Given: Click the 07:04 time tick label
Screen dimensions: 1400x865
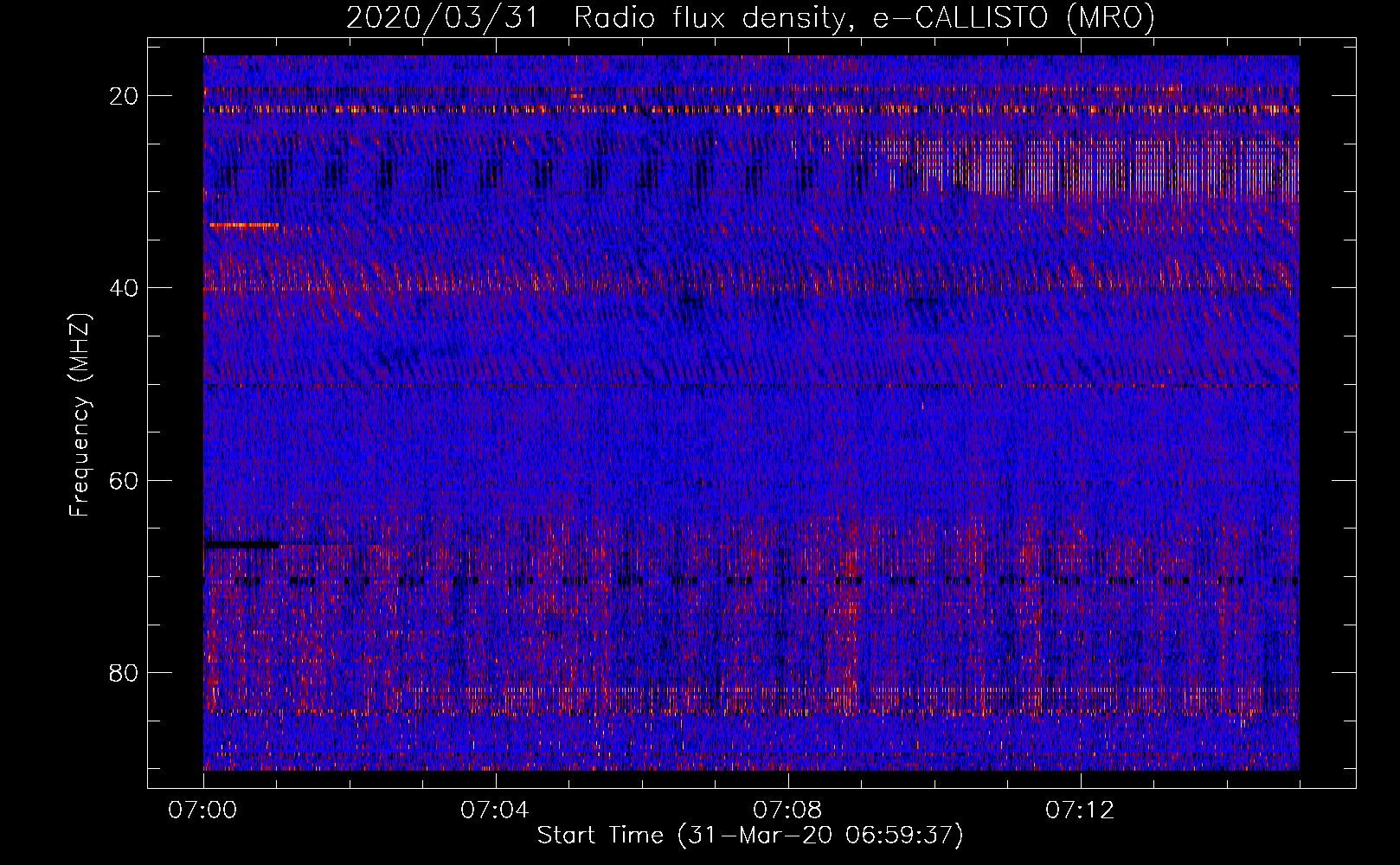Looking at the screenshot, I should coord(495,811).
